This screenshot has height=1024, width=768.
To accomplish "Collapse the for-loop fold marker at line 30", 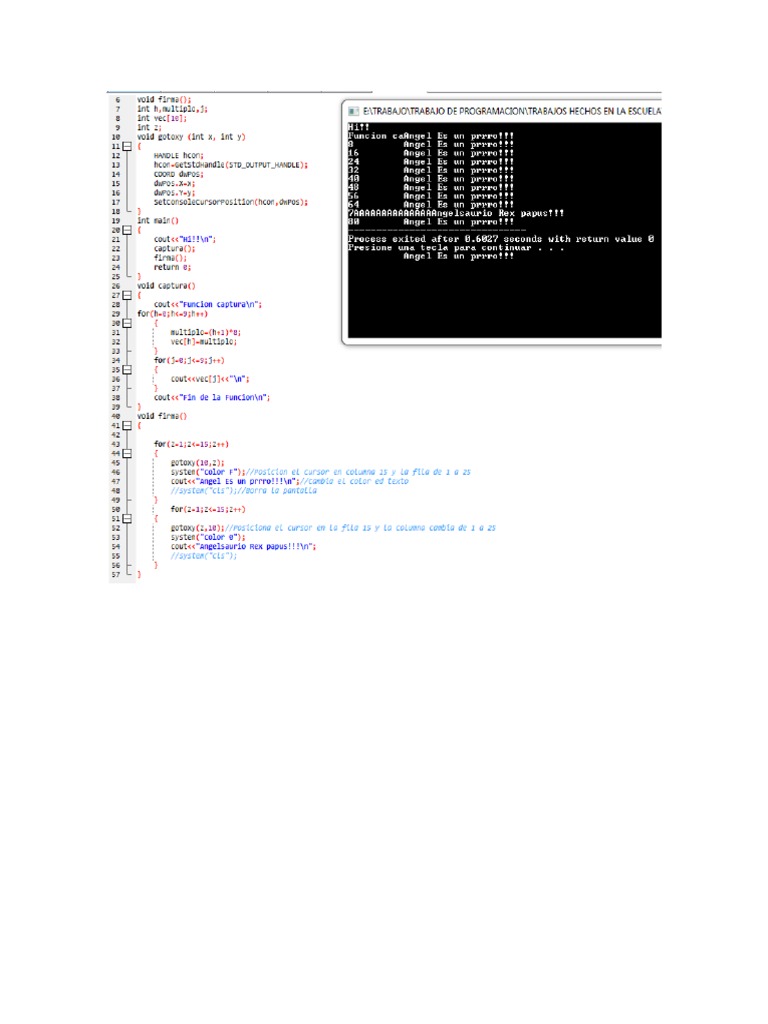I will (127, 323).
